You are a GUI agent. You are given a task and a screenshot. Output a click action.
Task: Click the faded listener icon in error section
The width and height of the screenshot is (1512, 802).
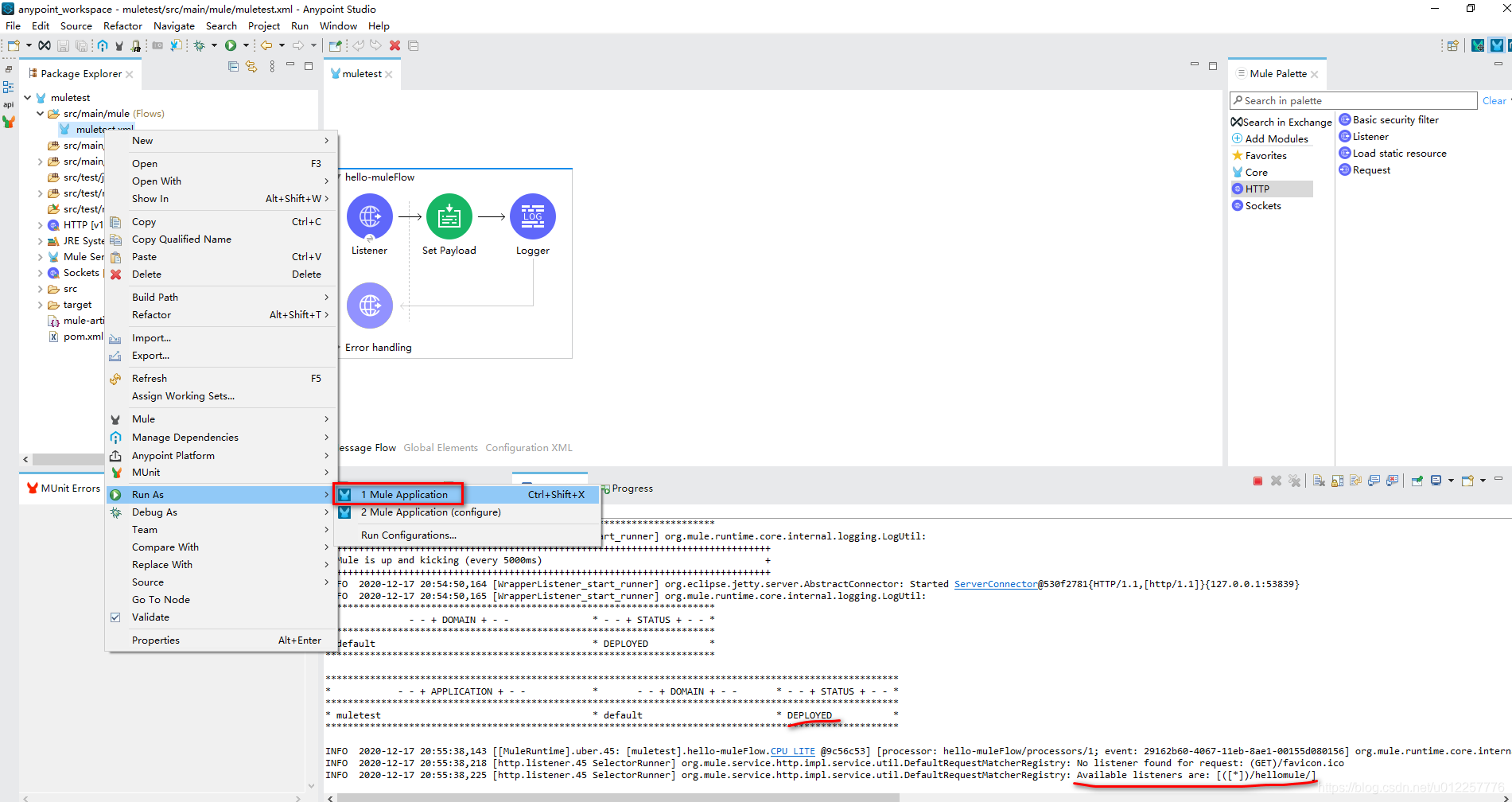370,306
